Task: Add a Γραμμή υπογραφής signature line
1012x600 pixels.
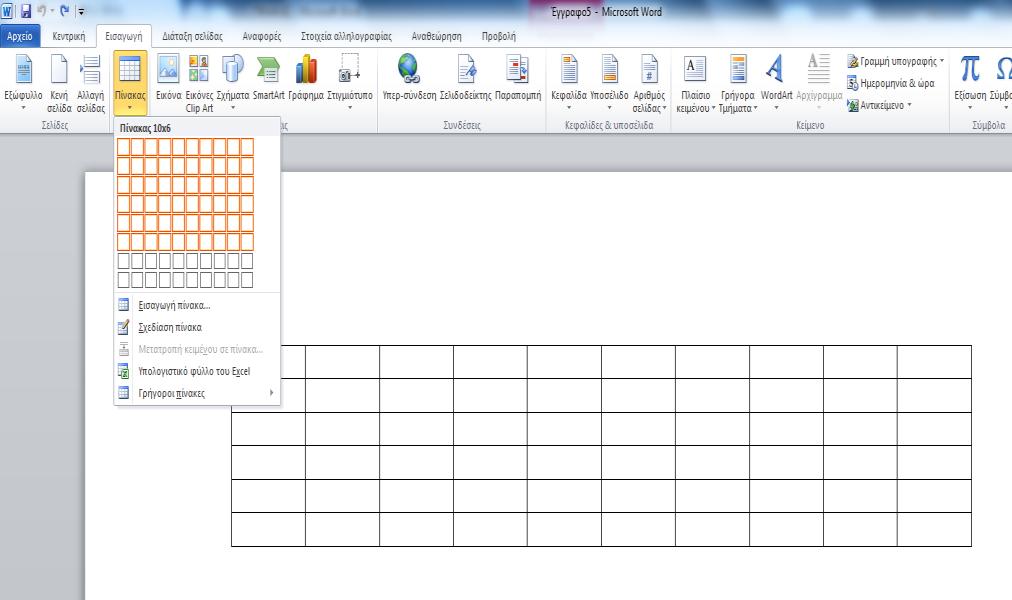Action: point(895,61)
